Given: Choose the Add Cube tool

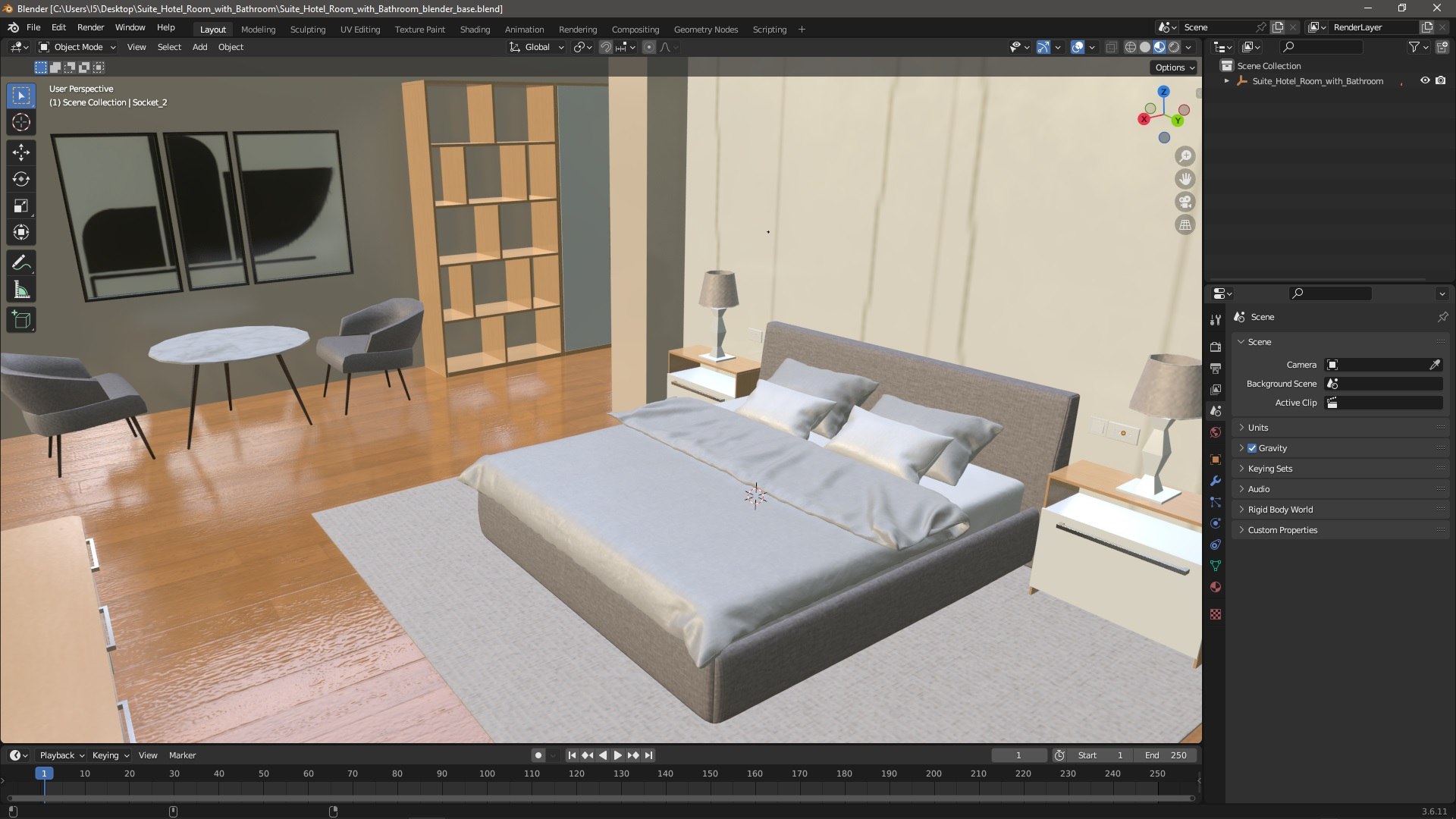Looking at the screenshot, I should pos(21,320).
